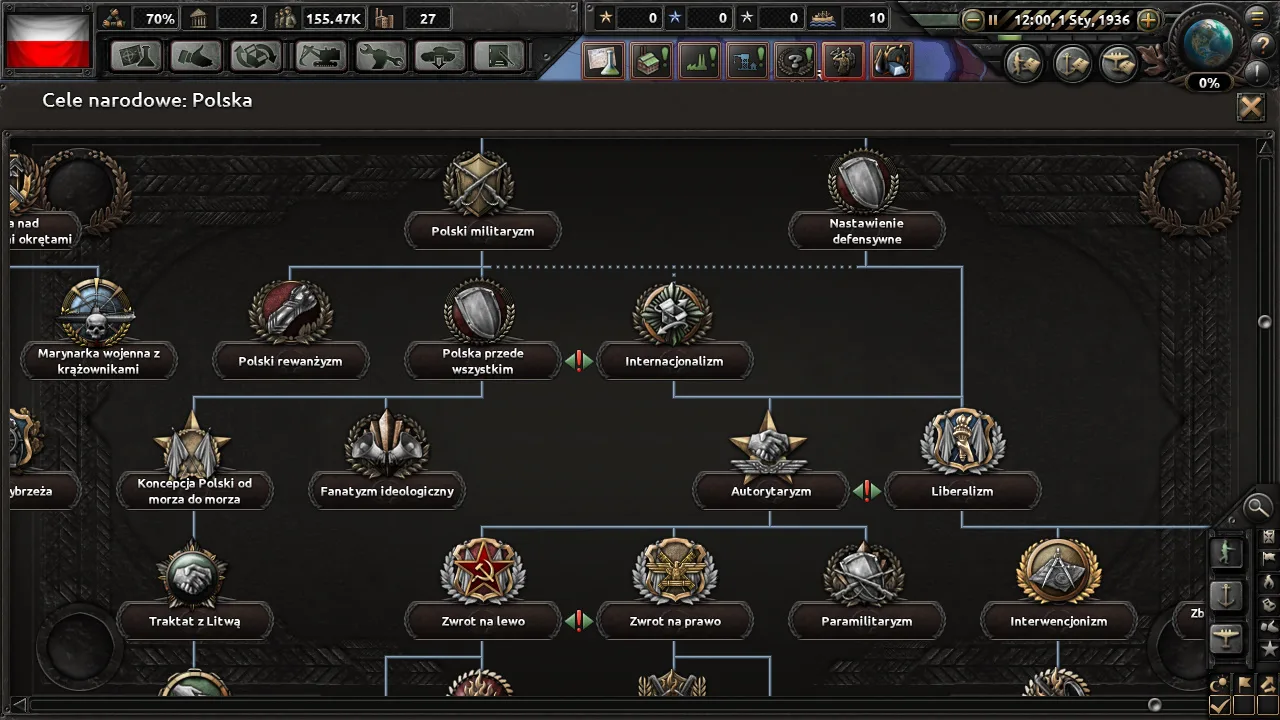Image resolution: width=1280 pixels, height=720 pixels.
Task: Click the blue crane construction alert
Action: click(748, 60)
